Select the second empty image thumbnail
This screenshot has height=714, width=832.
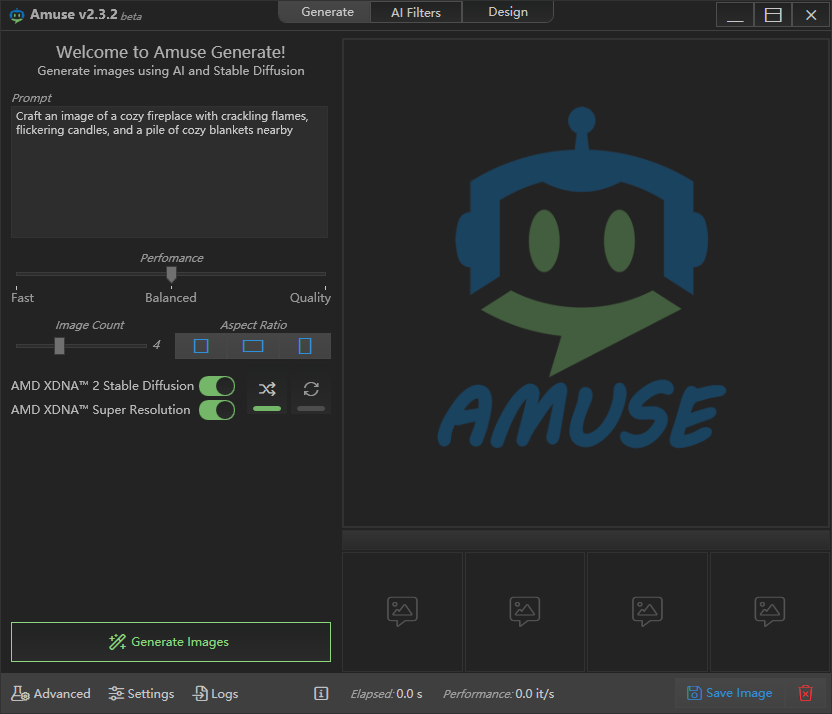(x=525, y=612)
